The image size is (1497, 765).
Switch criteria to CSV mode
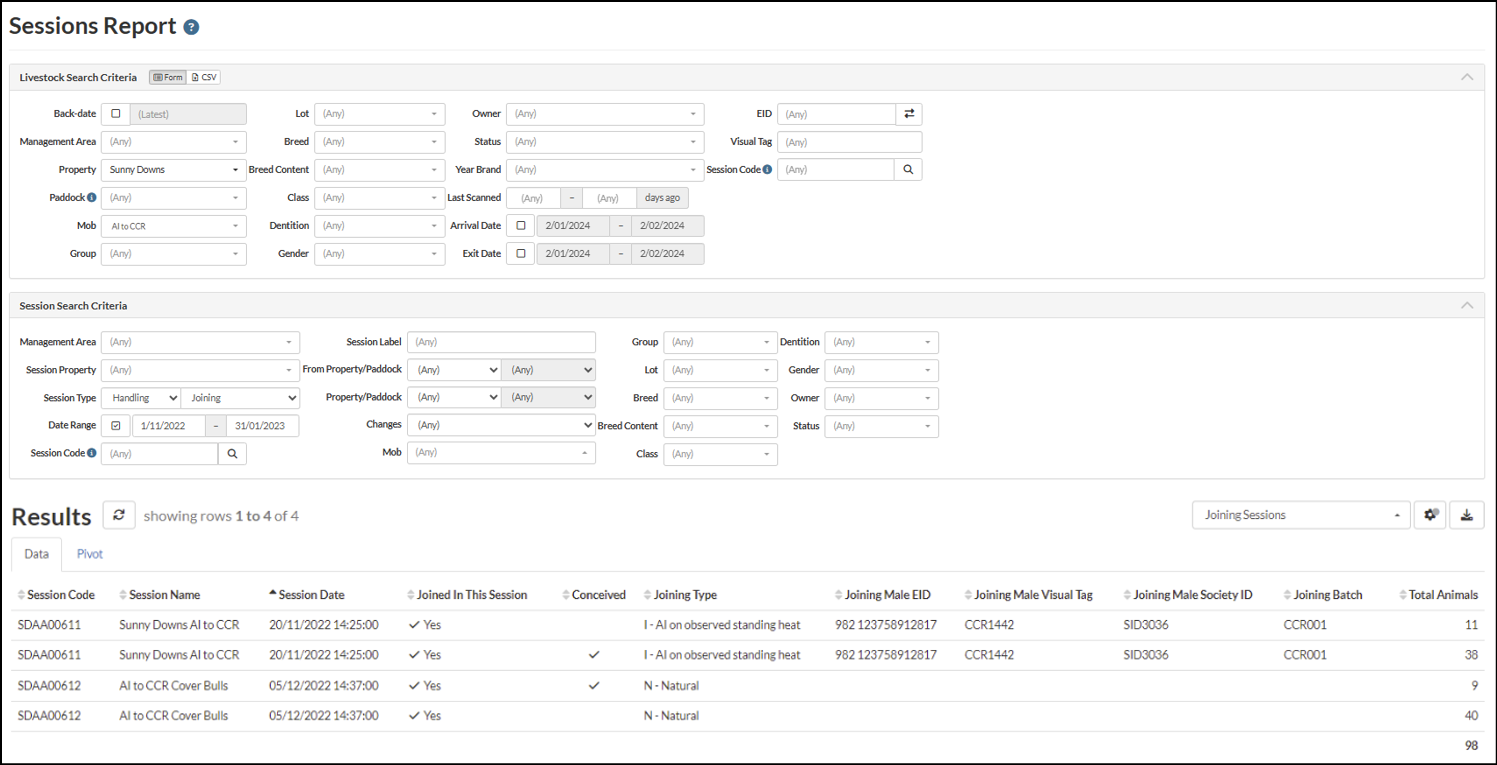[204, 77]
